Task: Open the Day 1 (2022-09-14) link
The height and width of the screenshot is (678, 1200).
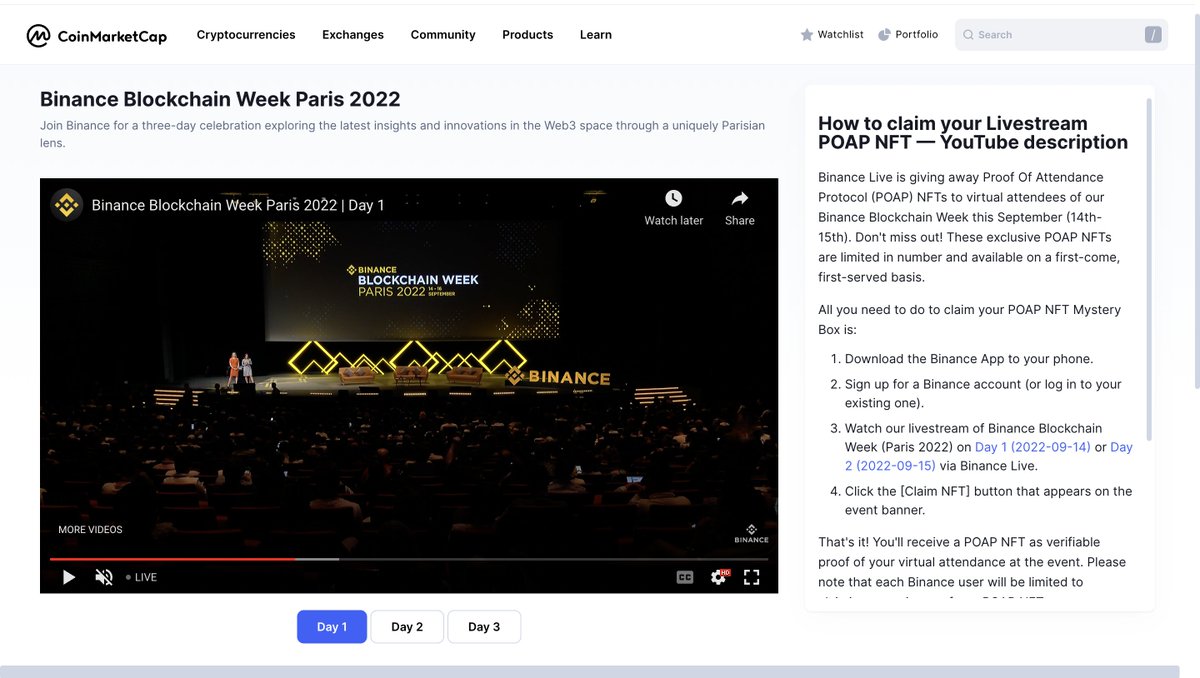Action: (x=1033, y=447)
